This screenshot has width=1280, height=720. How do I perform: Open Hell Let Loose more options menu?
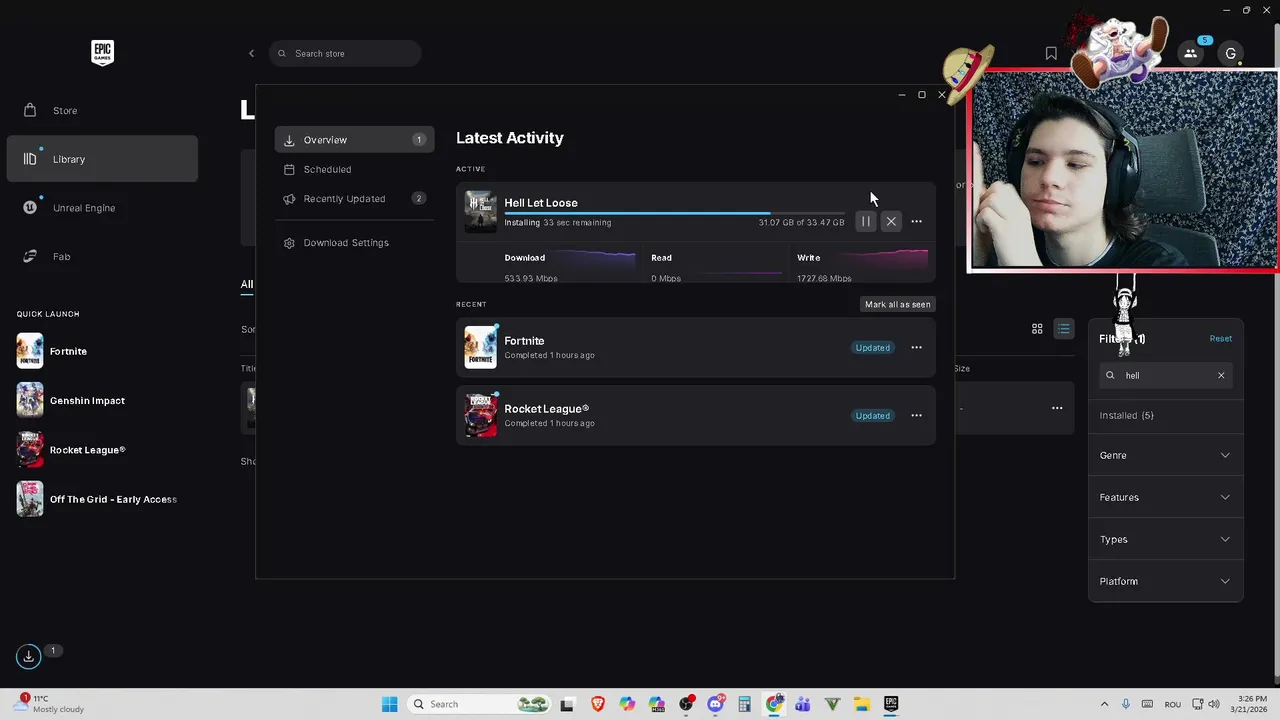916,222
